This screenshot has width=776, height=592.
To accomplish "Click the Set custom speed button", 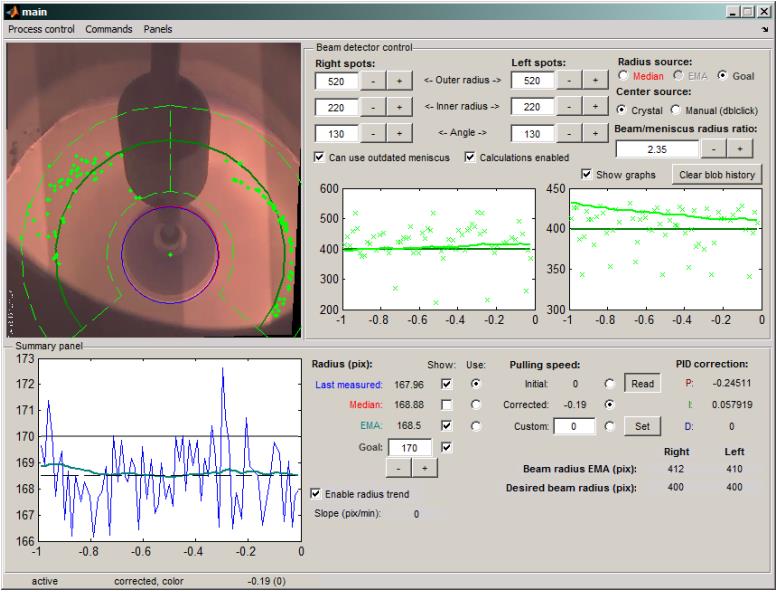I will 642,426.
